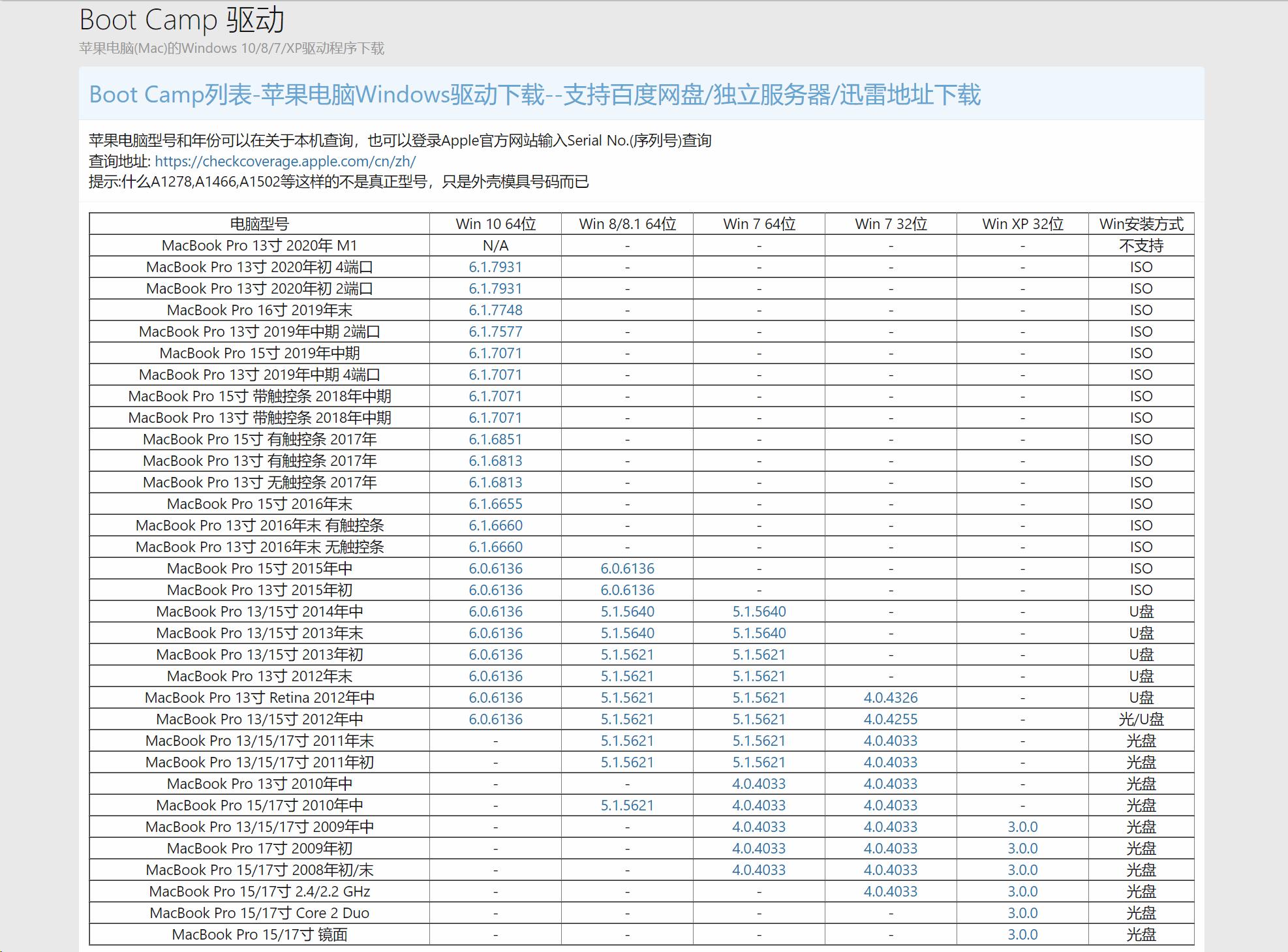Open 5.1.5621 Win 8 link for MacBook Pro 15/17寸 2010年中
The image size is (1288, 952).
tap(628, 805)
